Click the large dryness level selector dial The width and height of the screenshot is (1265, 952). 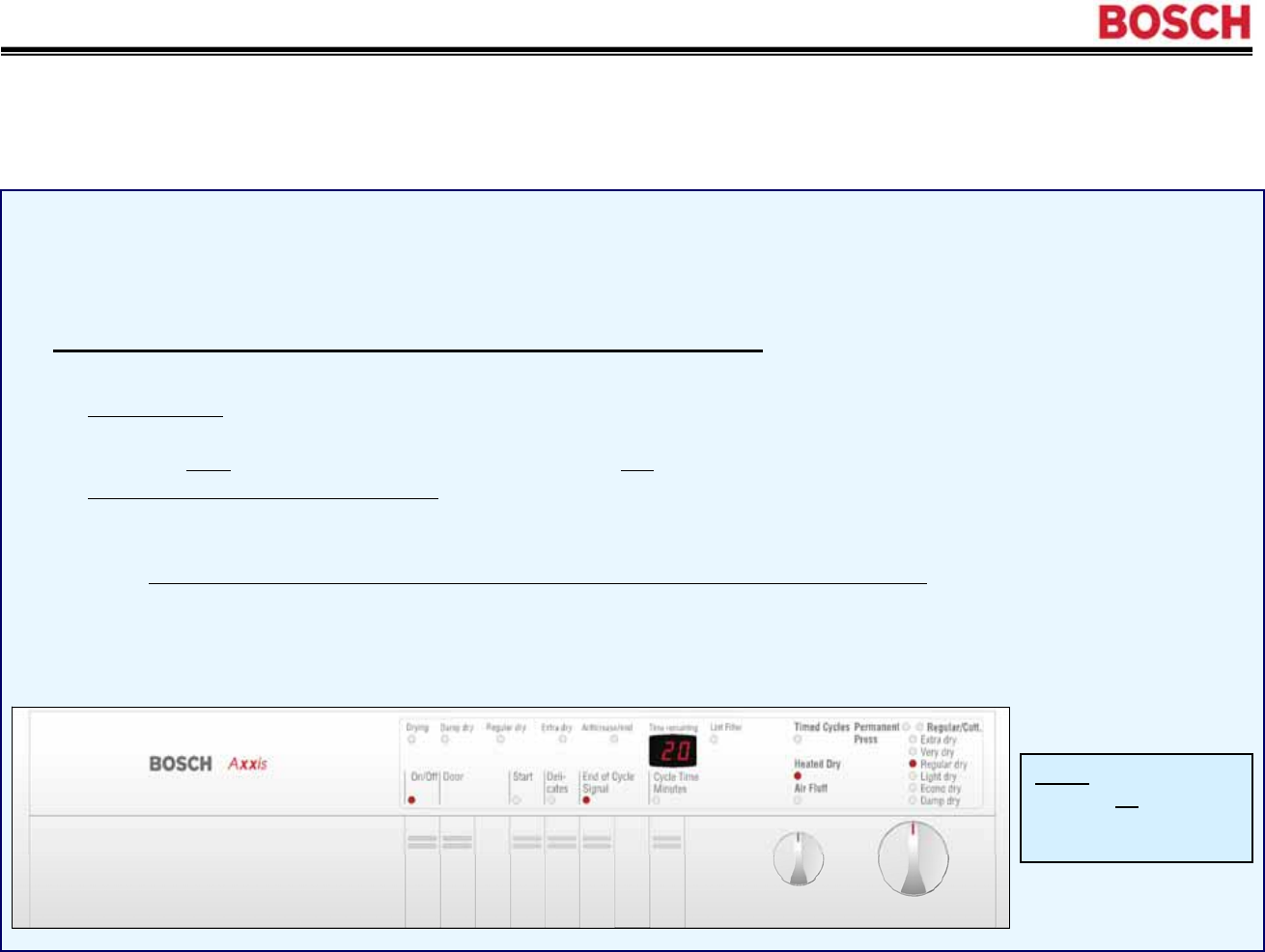pos(913,858)
